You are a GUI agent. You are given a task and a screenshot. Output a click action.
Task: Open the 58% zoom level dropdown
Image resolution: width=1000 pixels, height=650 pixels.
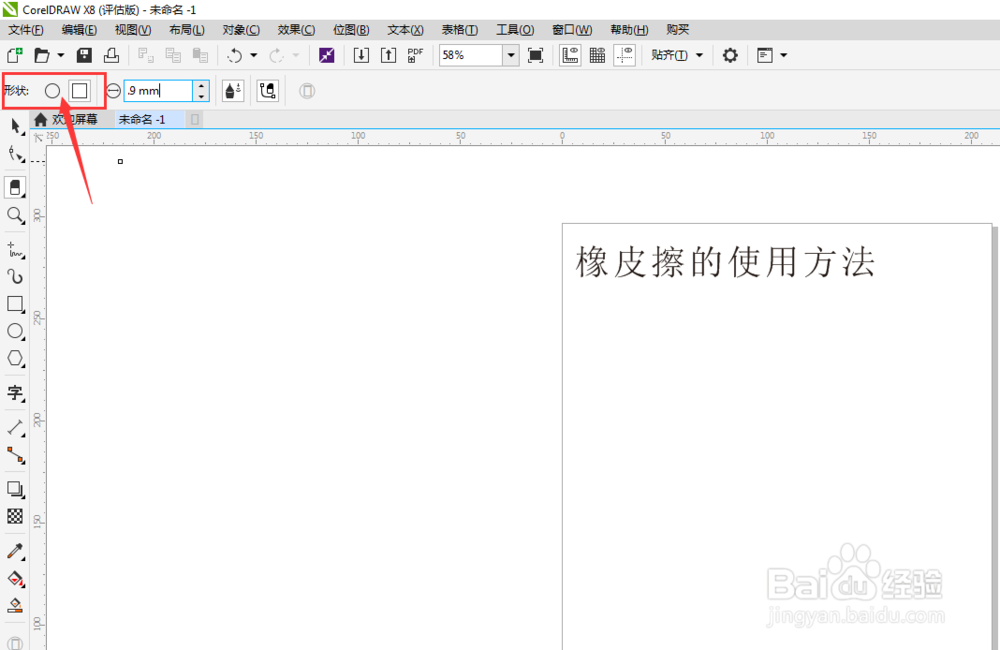(x=510, y=55)
